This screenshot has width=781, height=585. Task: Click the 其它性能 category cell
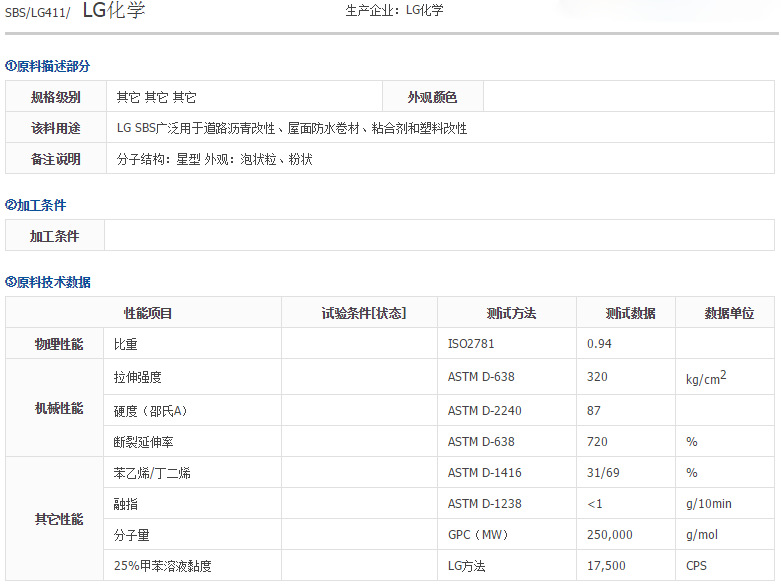coord(59,519)
